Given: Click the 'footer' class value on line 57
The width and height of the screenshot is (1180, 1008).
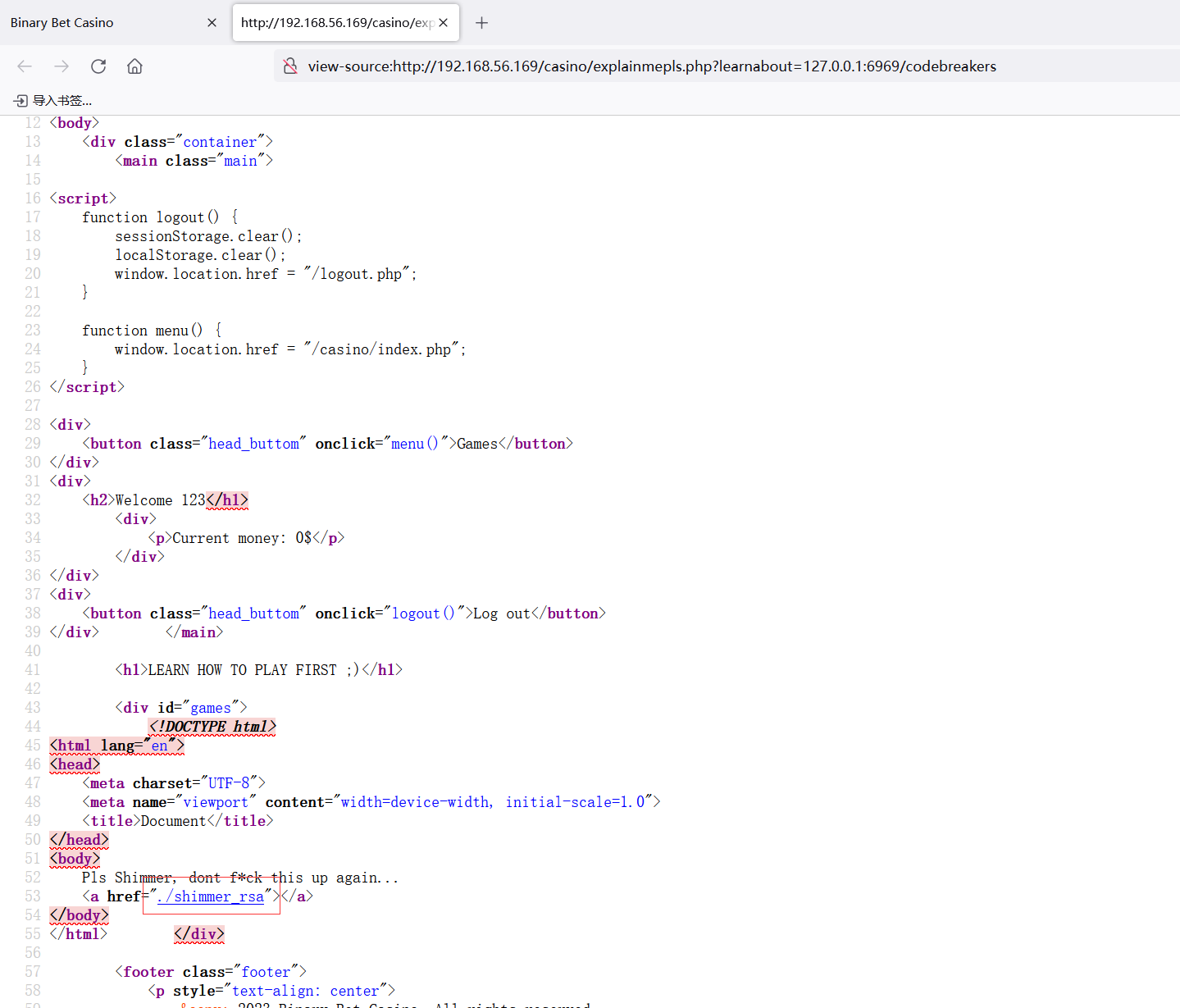Looking at the screenshot, I should [266, 972].
